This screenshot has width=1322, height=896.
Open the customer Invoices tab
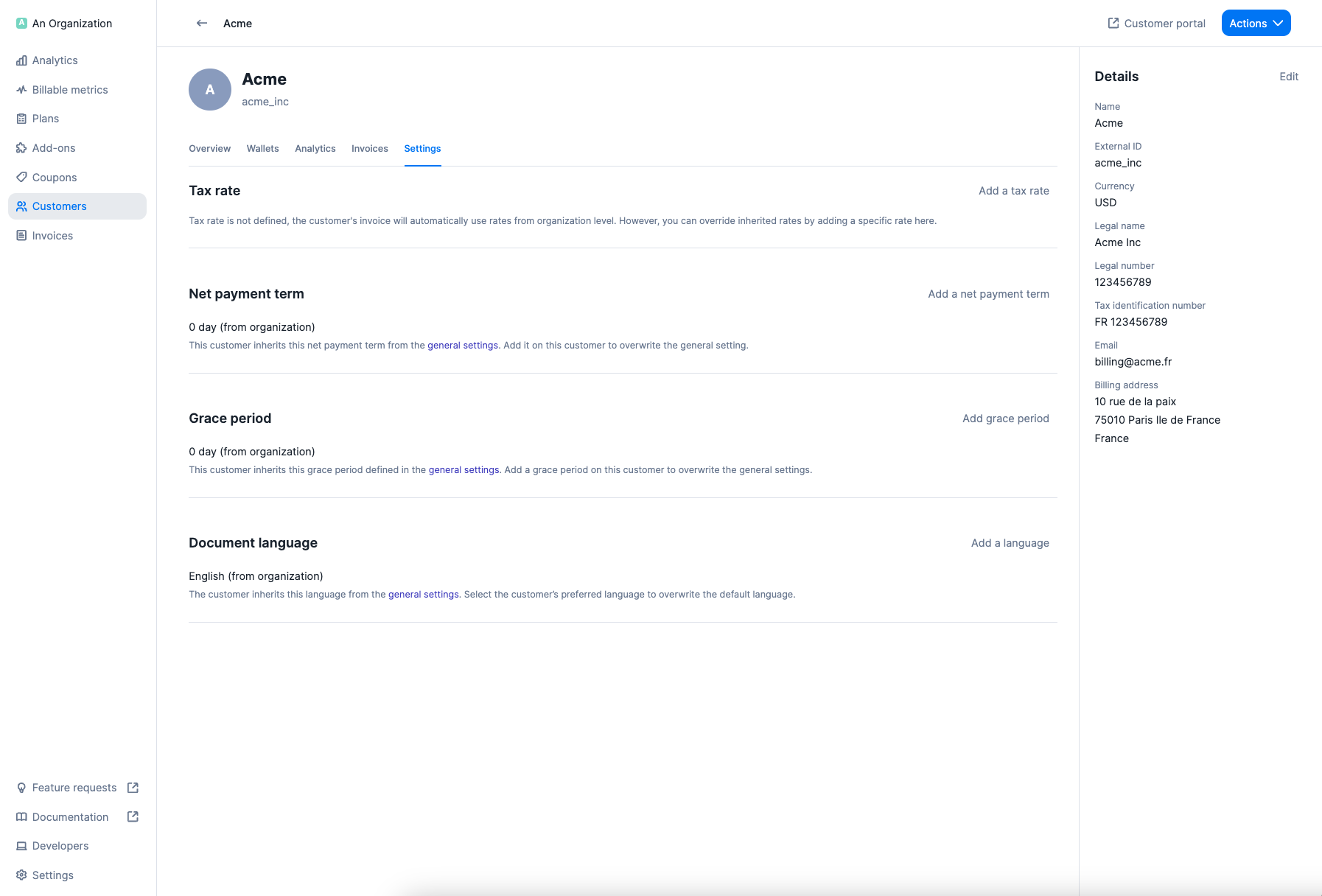370,149
